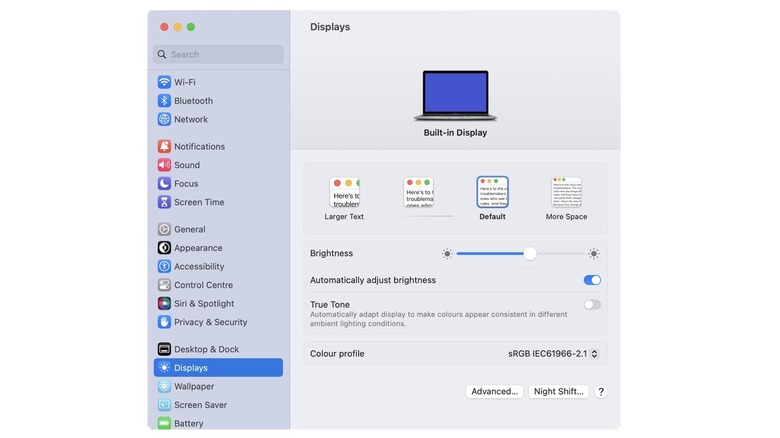Choose the unlabeled second resolution thumbnail

pyautogui.click(x=418, y=192)
